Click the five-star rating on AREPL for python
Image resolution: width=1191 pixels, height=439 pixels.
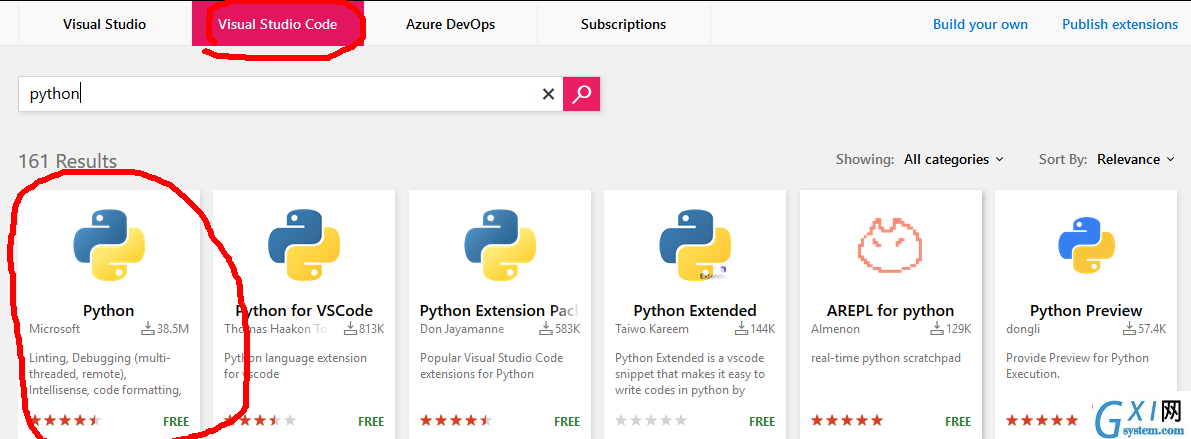pos(847,420)
